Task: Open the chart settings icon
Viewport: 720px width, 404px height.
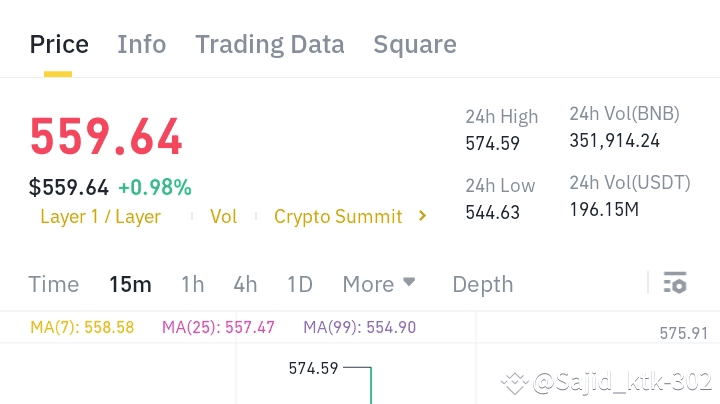Action: point(675,284)
